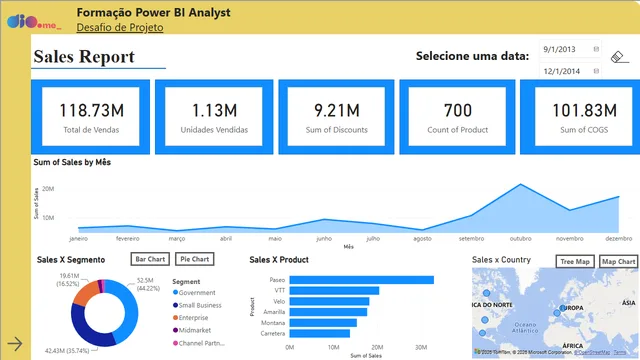Click the janeiro label on month axis

(x=78, y=238)
